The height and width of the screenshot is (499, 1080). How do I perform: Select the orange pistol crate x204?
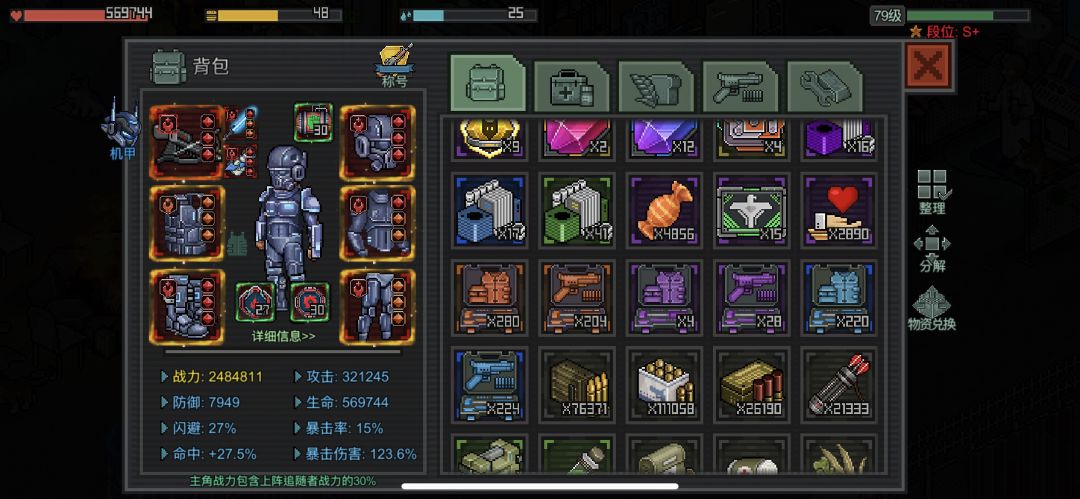pyautogui.click(x=577, y=298)
